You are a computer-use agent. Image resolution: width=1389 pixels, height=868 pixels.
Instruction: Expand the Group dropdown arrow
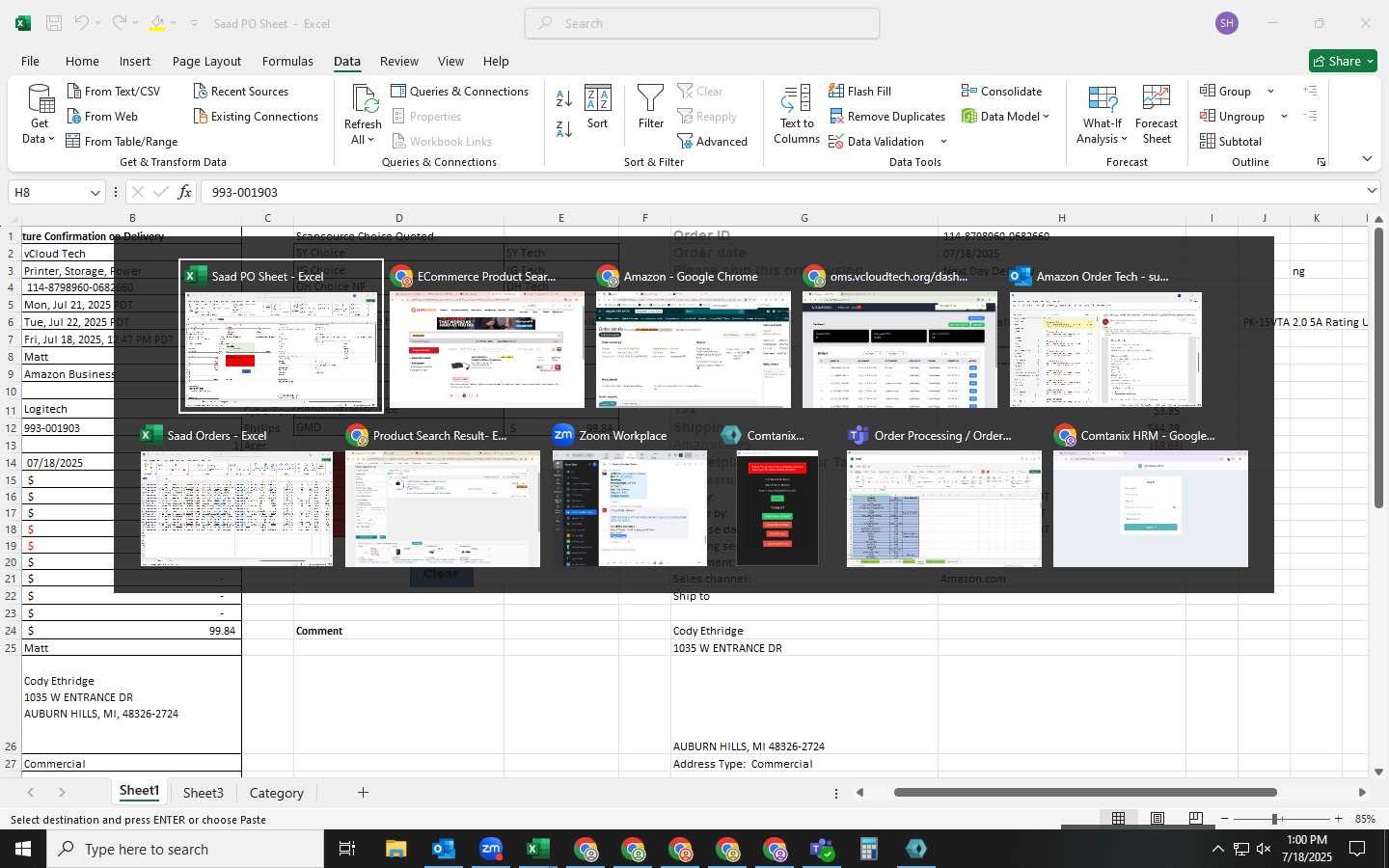coord(1270,92)
